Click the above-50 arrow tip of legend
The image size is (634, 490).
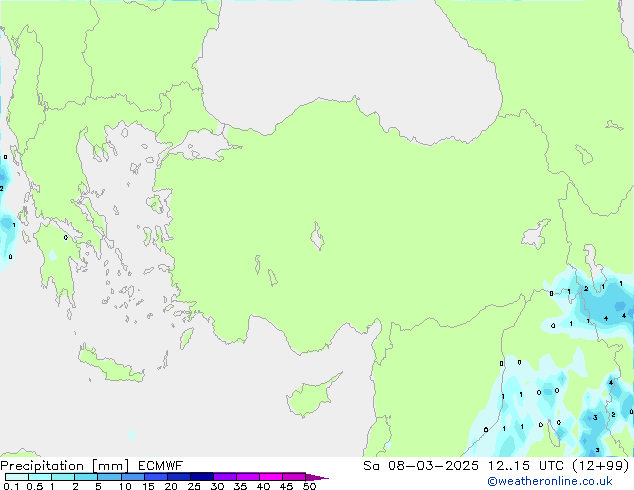pyautogui.click(x=317, y=477)
